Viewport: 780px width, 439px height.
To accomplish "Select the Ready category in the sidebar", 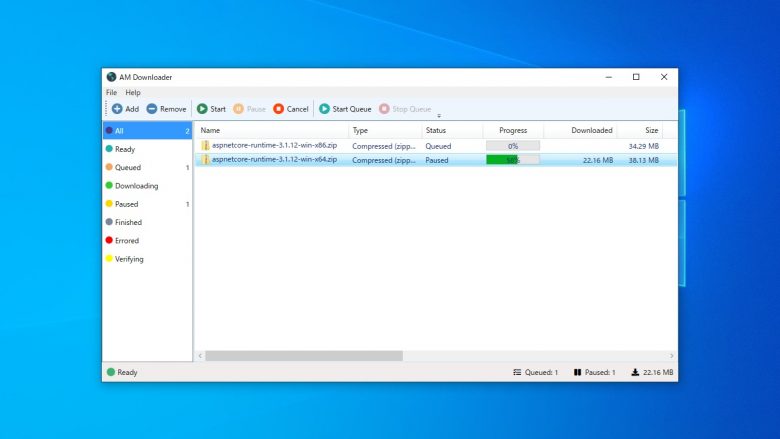I will pyautogui.click(x=147, y=149).
